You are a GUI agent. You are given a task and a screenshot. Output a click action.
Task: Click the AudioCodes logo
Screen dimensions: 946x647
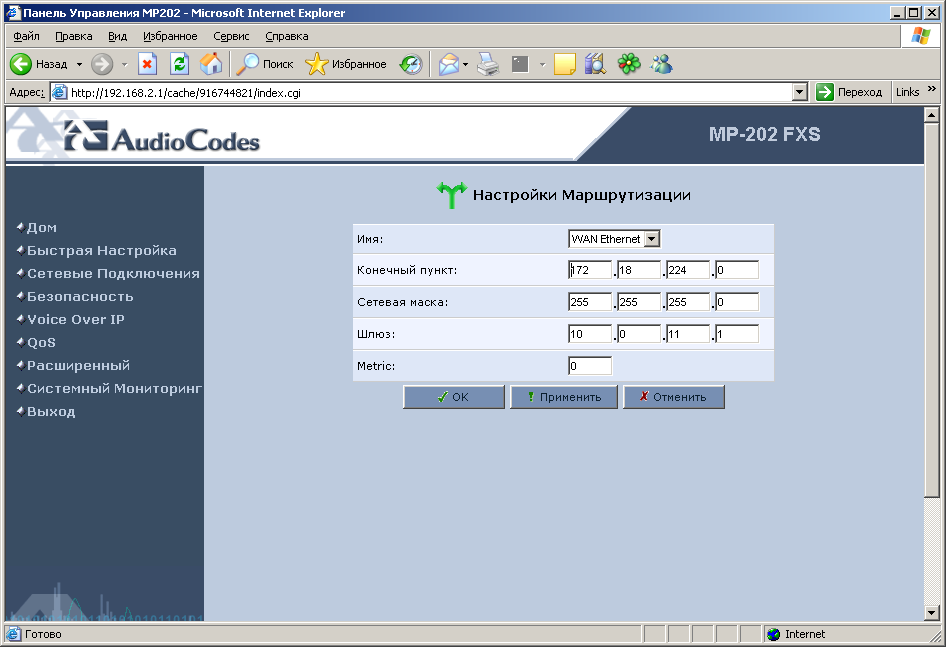pyautogui.click(x=163, y=138)
